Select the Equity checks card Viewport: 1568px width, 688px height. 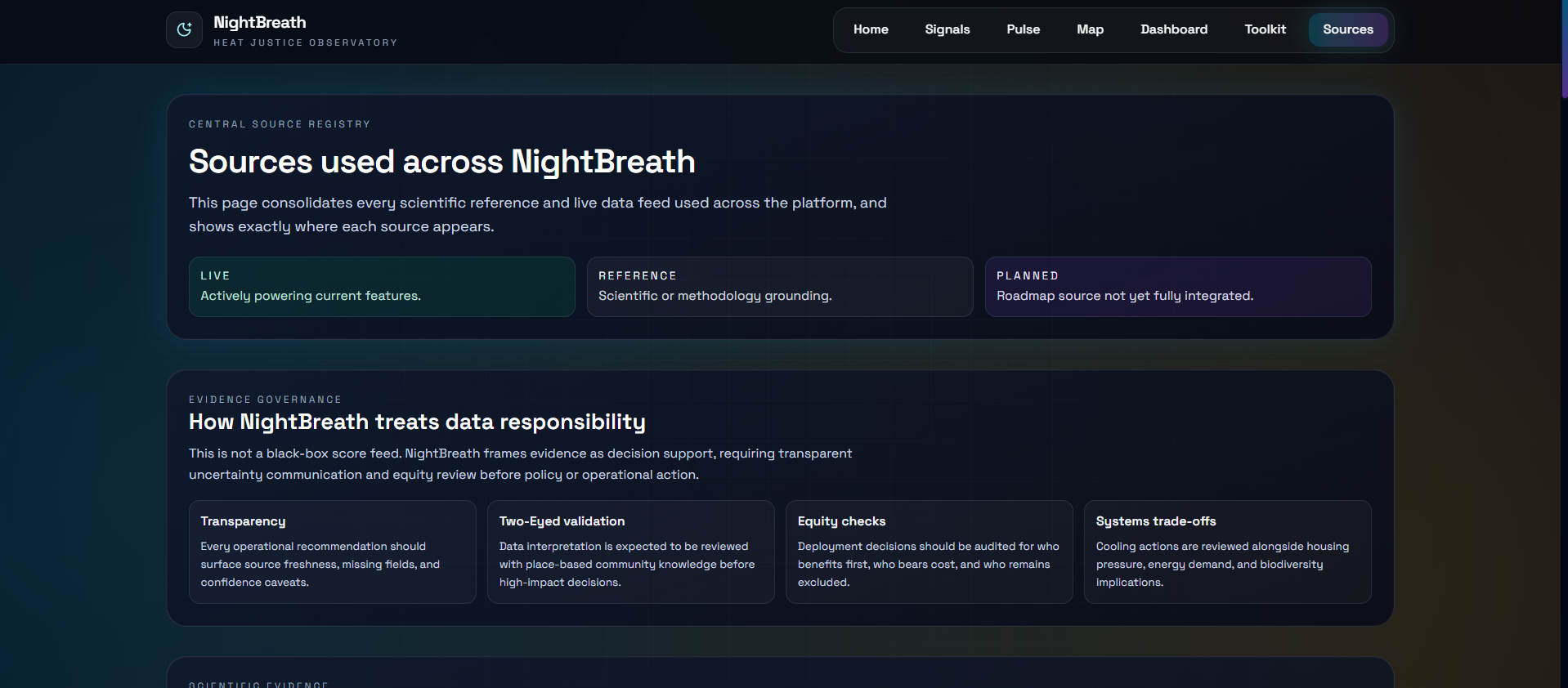click(x=930, y=552)
